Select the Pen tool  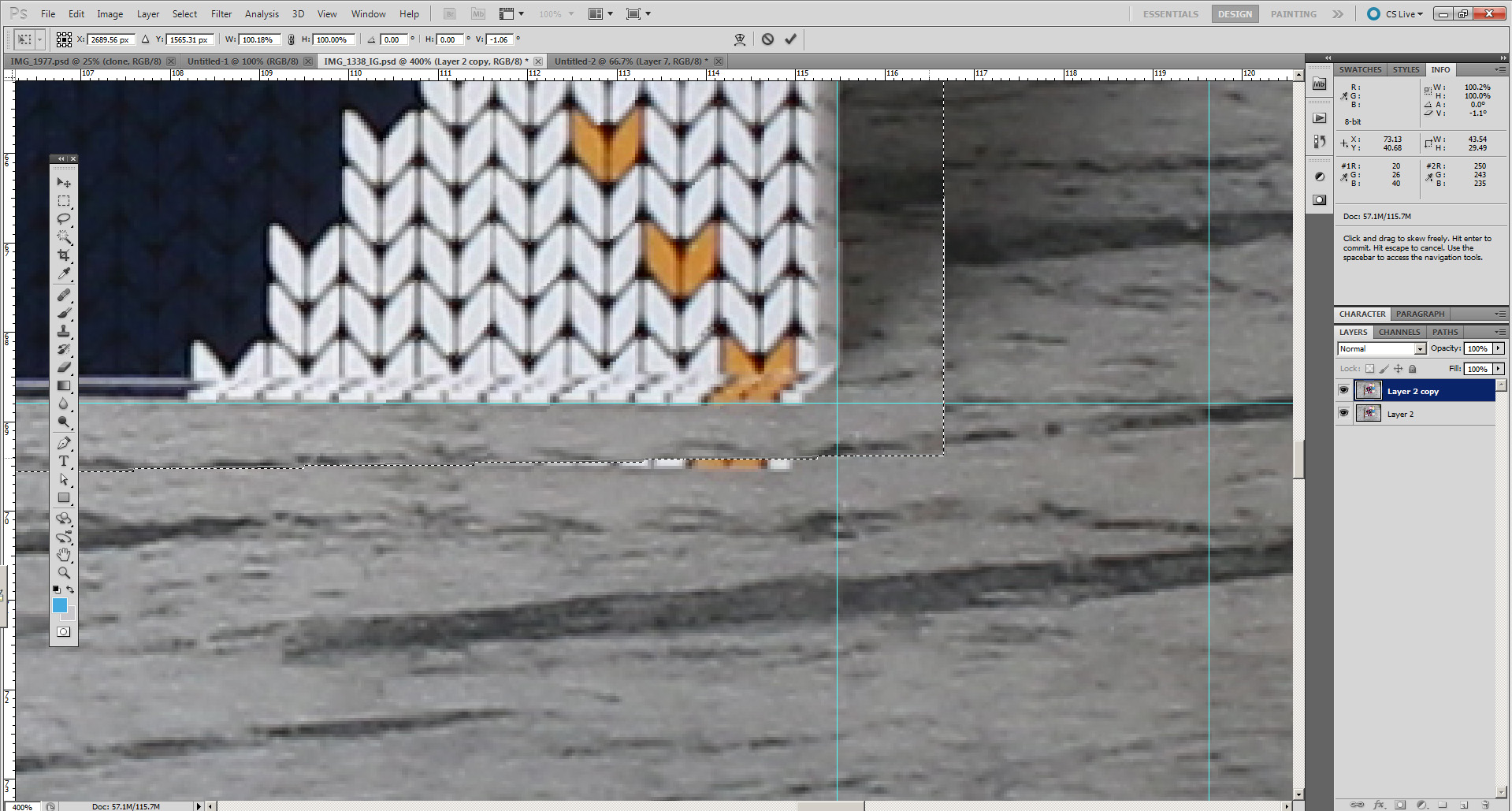click(64, 443)
